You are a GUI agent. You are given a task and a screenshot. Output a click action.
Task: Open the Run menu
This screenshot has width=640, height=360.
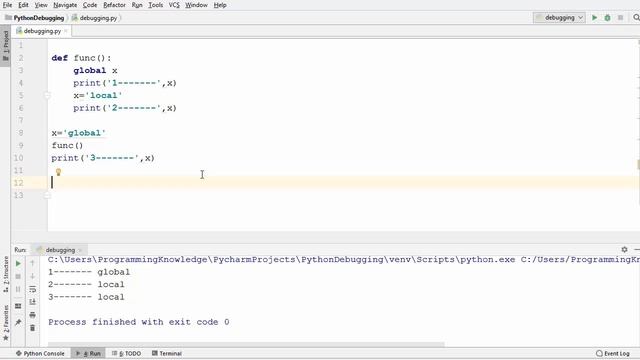[x=137, y=5]
